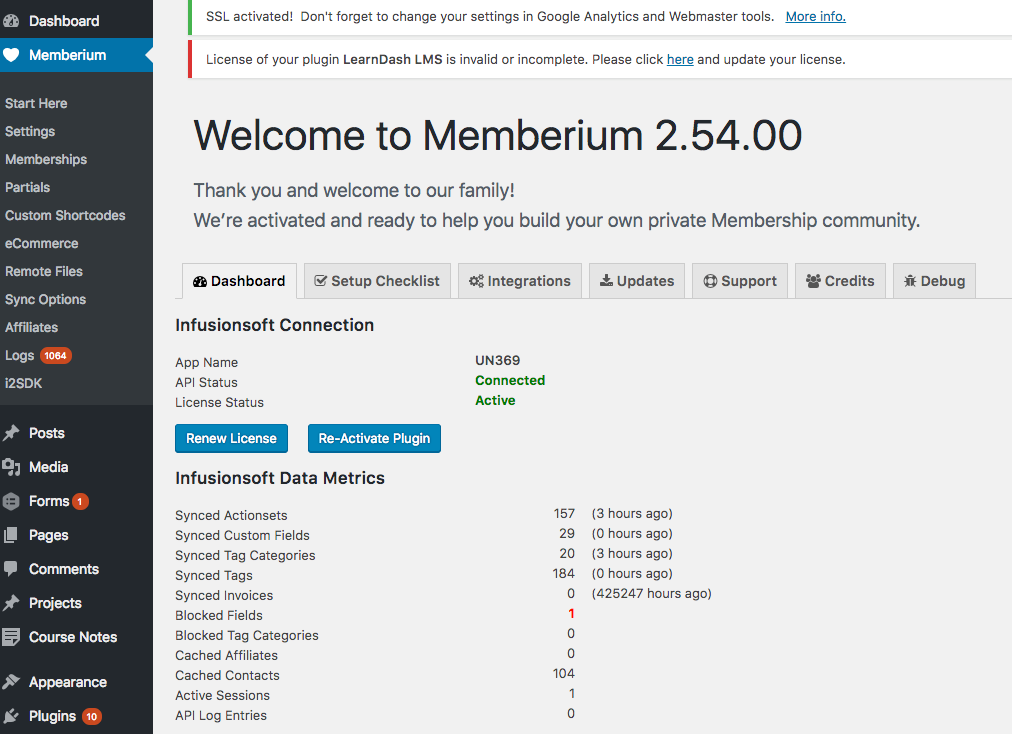Open the Comments menu label
This screenshot has height=734, width=1012.
(64, 569)
